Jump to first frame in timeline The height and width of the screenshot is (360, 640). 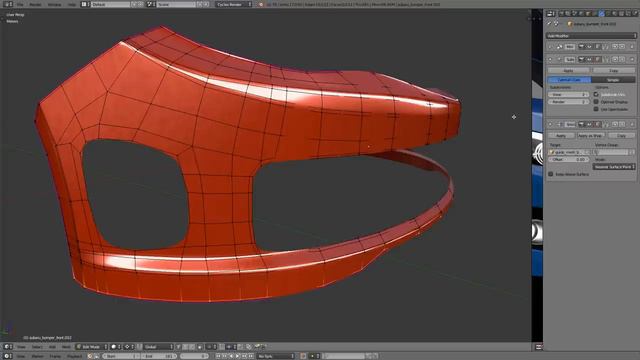tap(218, 356)
